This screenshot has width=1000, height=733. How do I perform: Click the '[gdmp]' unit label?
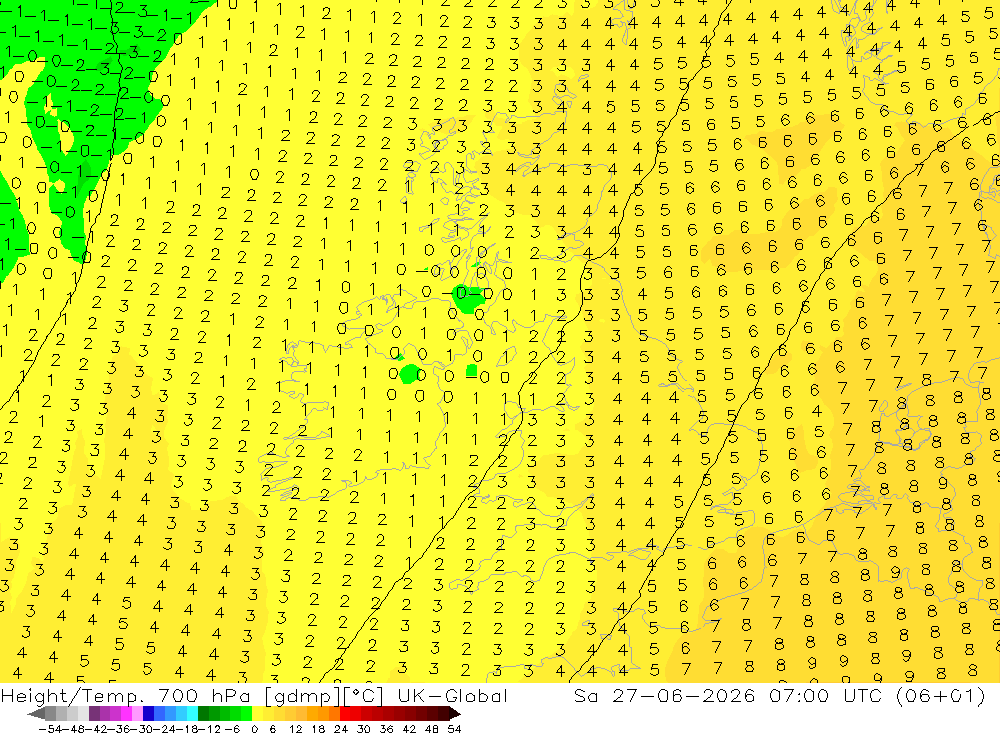click(x=303, y=697)
